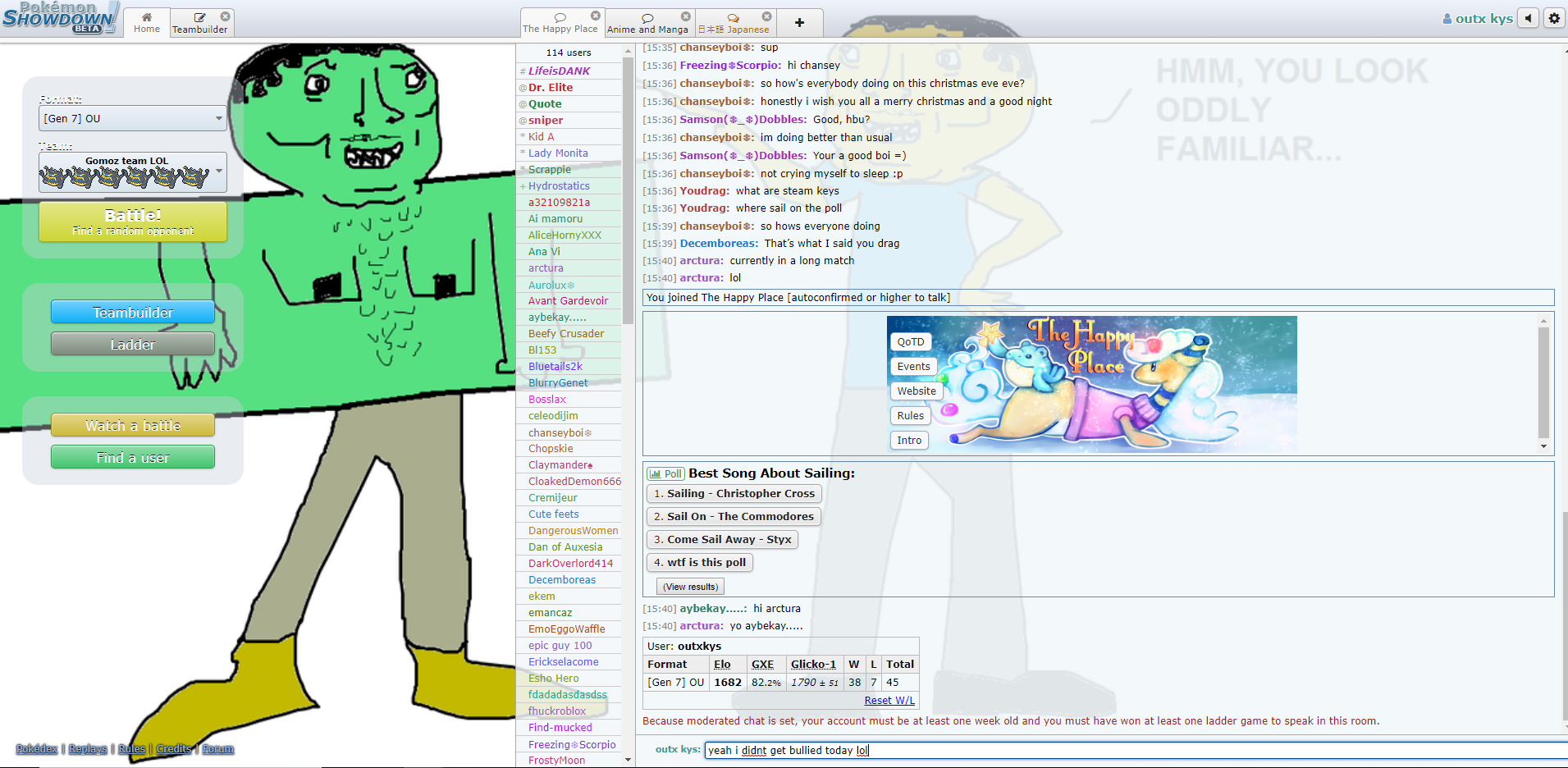Vote for Sail On - The Commodores
This screenshot has width=1568, height=768.
click(x=734, y=516)
